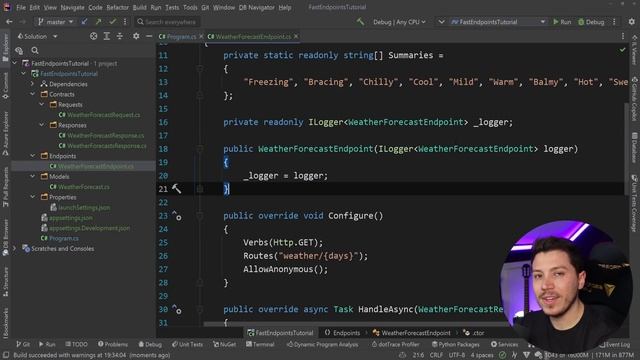Open the Window menu
Viewport: 640px width, 360px height.
224,7
